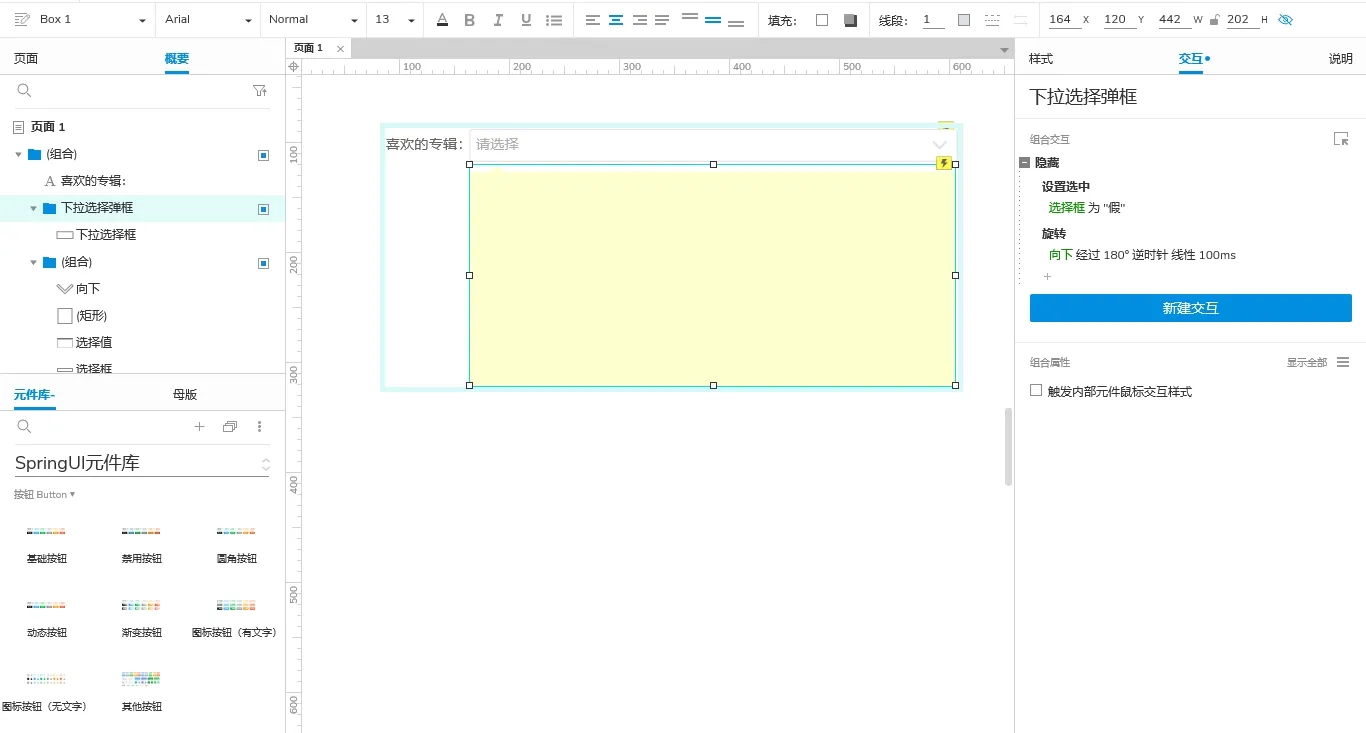This screenshot has width=1366, height=733.
Task: Enable 触发内部元件鼠标交互样式 checkbox
Action: 1036,391
